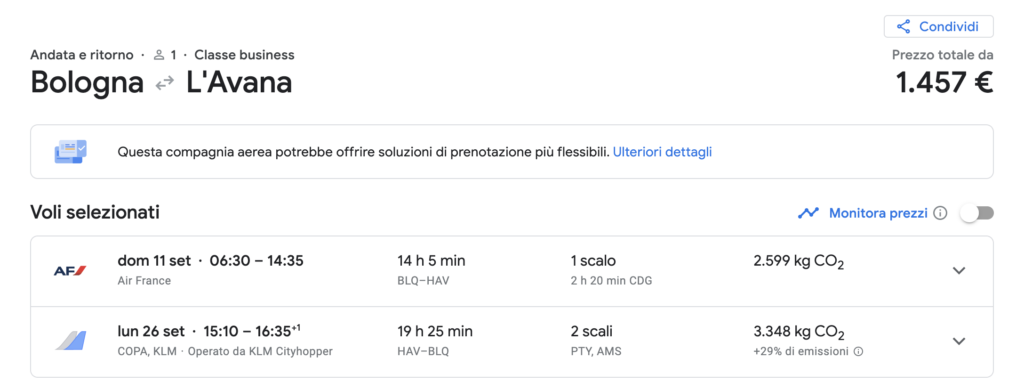Open info icon next to Monitora prezzi

click(x=940, y=213)
